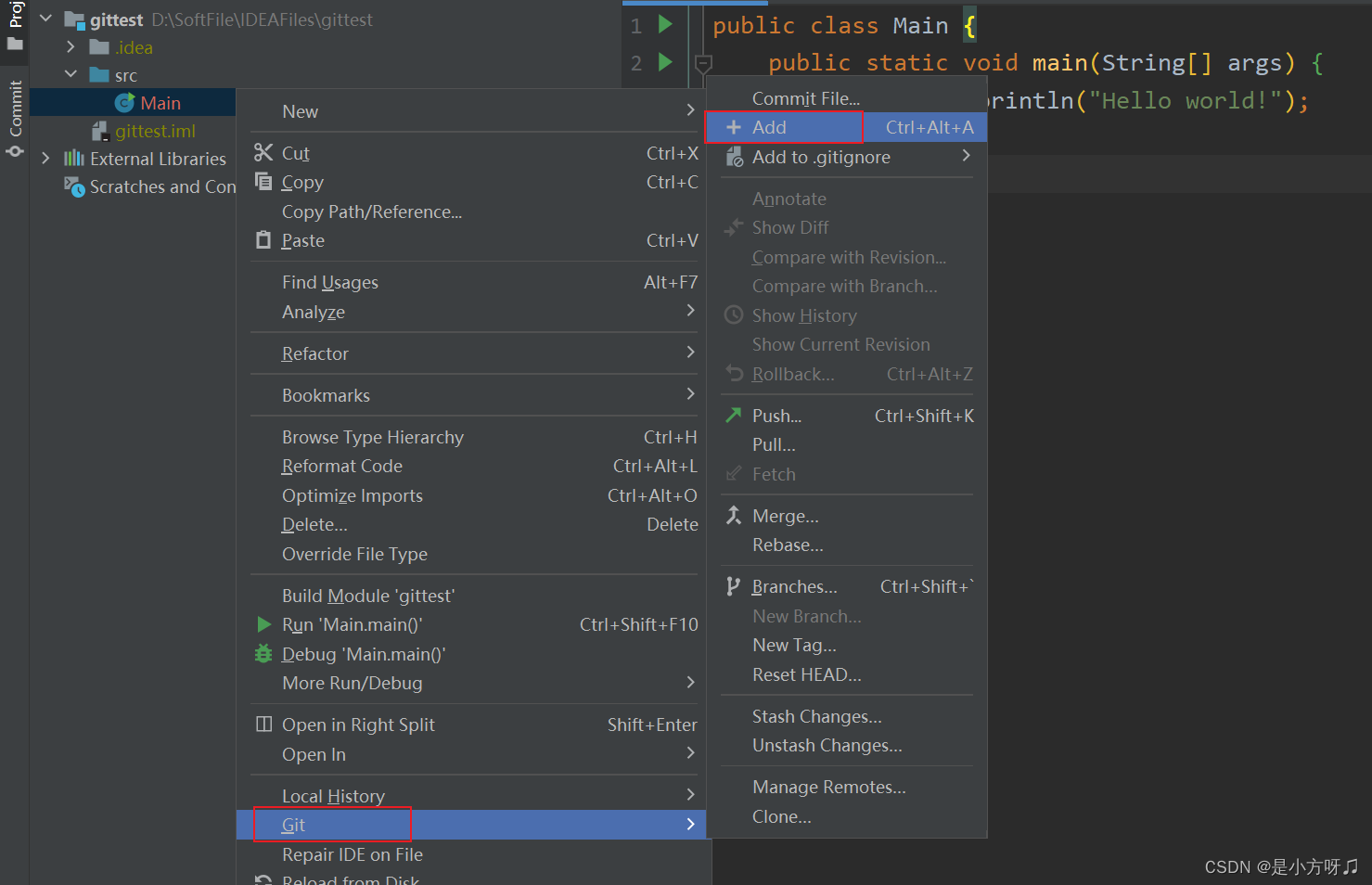Expand the More Run/Debug submenu arrow
Image resolution: width=1372 pixels, height=885 pixels.
(690, 683)
